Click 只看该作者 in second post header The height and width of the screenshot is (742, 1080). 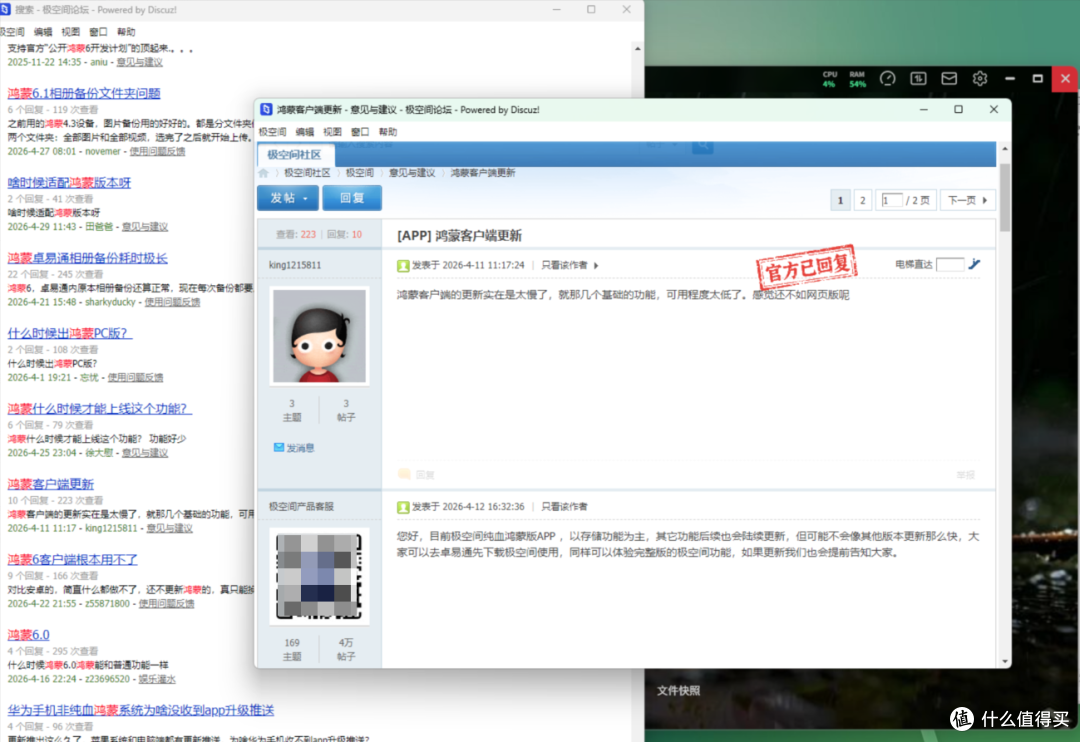point(564,507)
